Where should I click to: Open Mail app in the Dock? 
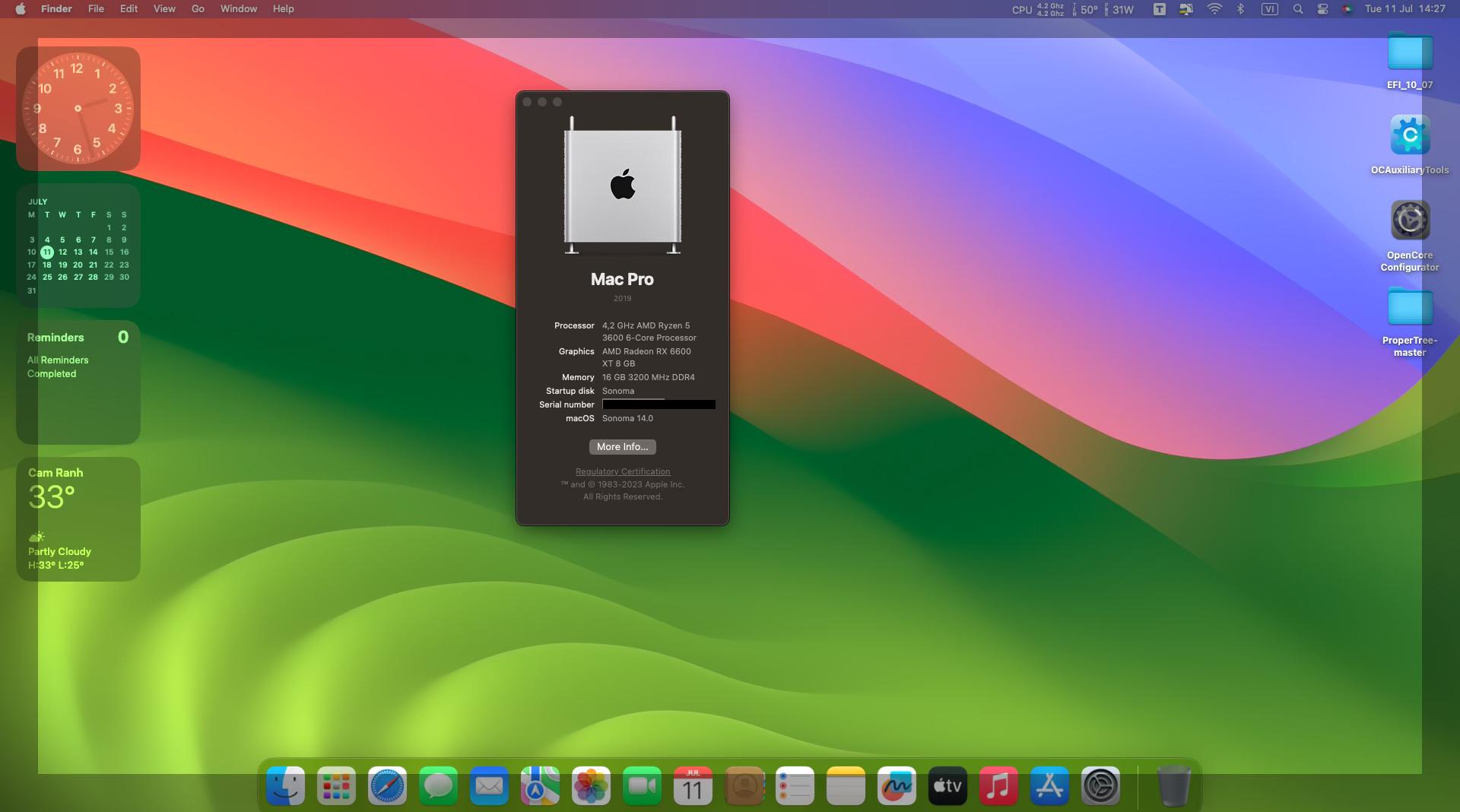[489, 785]
